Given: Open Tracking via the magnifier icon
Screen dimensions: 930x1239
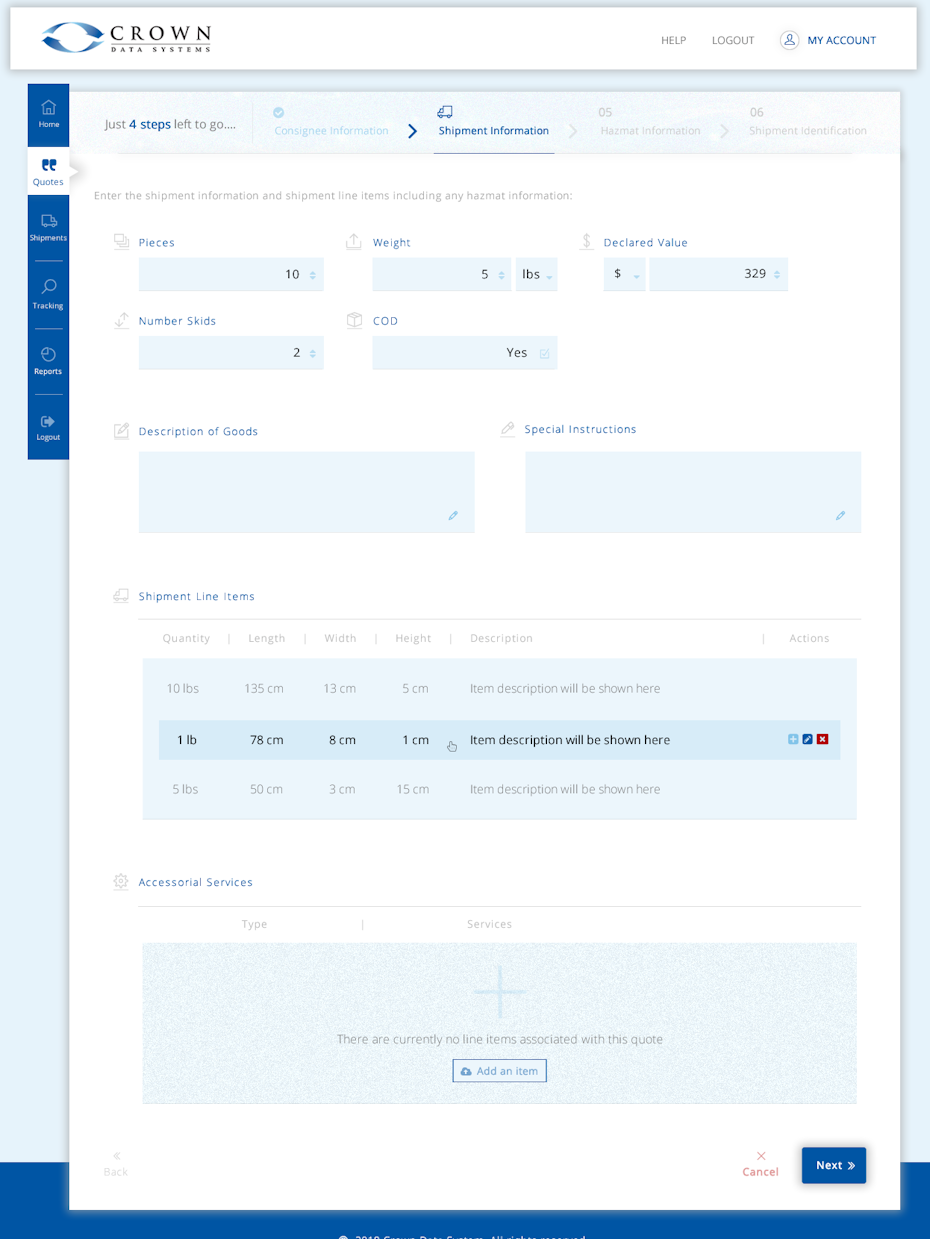Looking at the screenshot, I should coord(48,287).
